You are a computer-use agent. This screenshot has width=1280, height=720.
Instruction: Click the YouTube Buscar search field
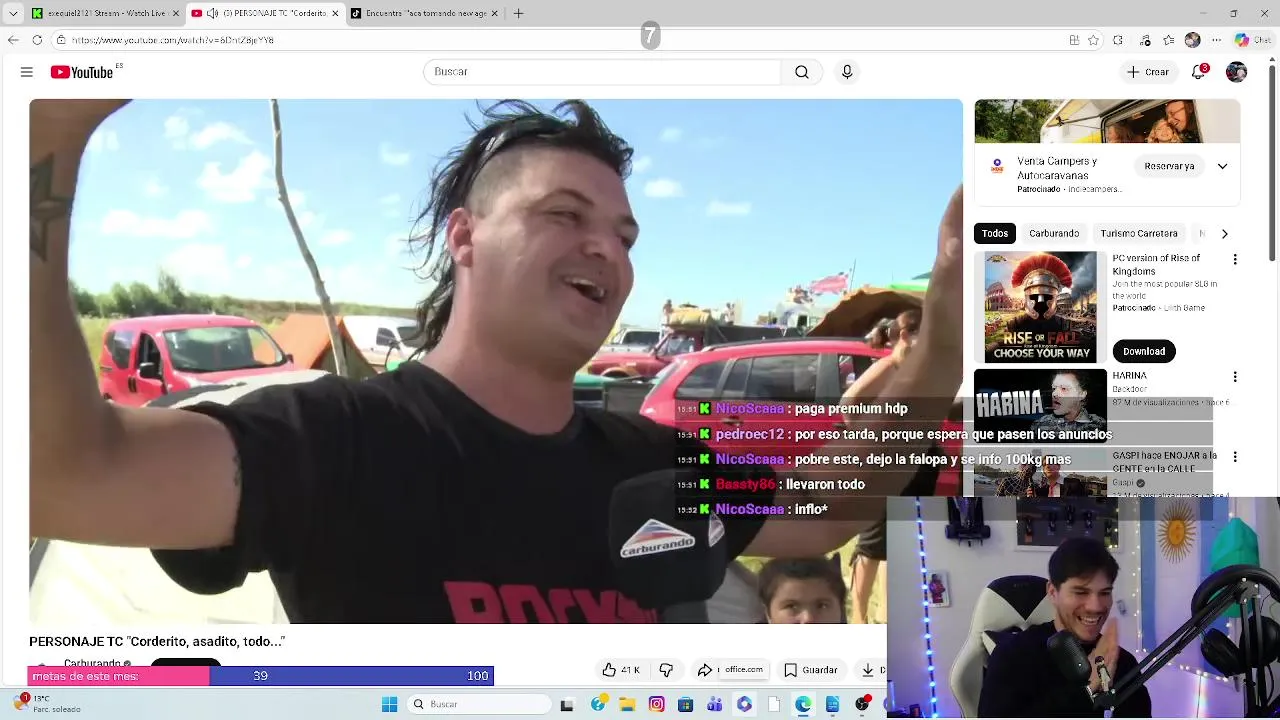point(603,72)
